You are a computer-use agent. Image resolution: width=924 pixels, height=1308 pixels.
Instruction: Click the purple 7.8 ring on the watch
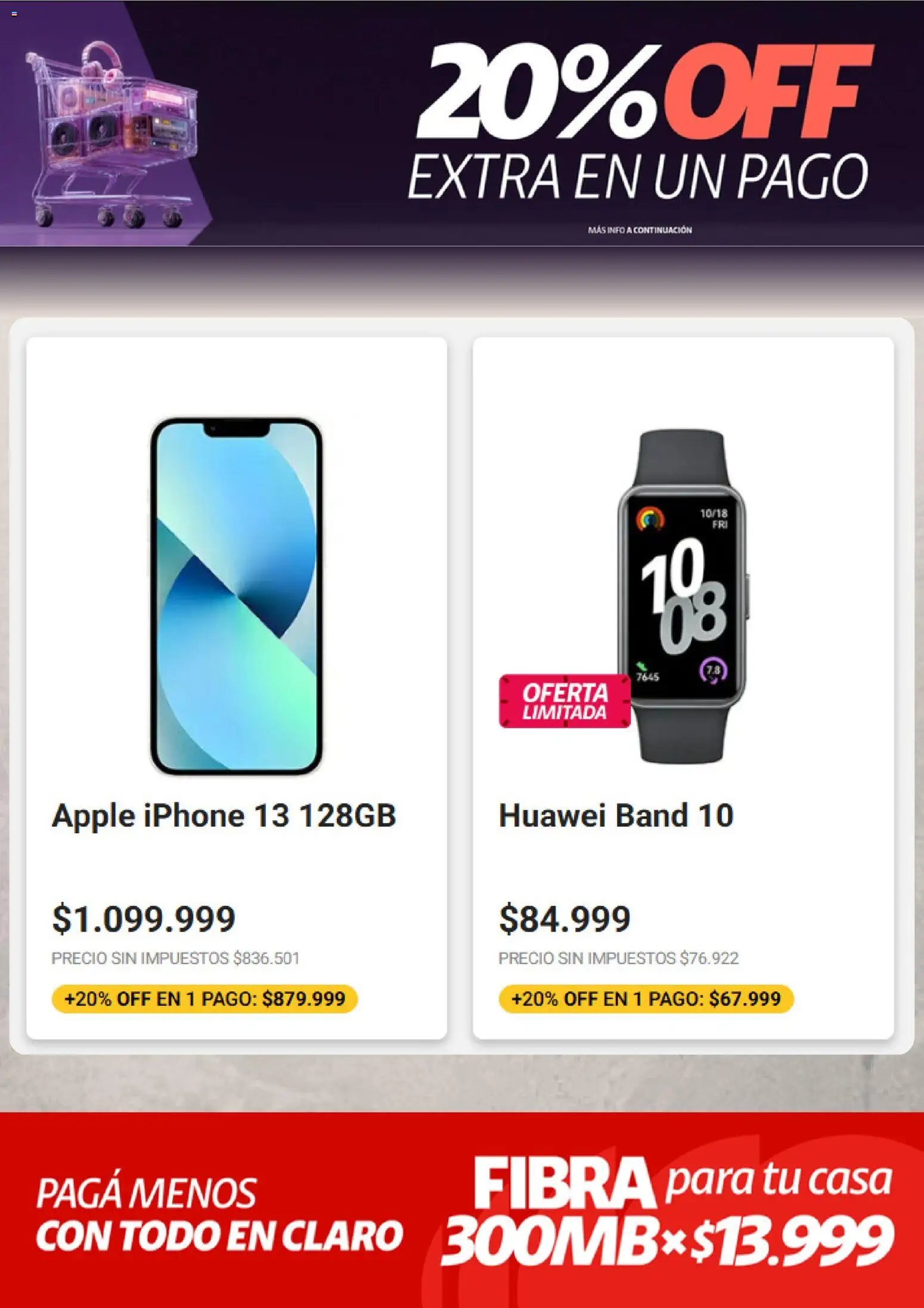pyautogui.click(x=713, y=670)
